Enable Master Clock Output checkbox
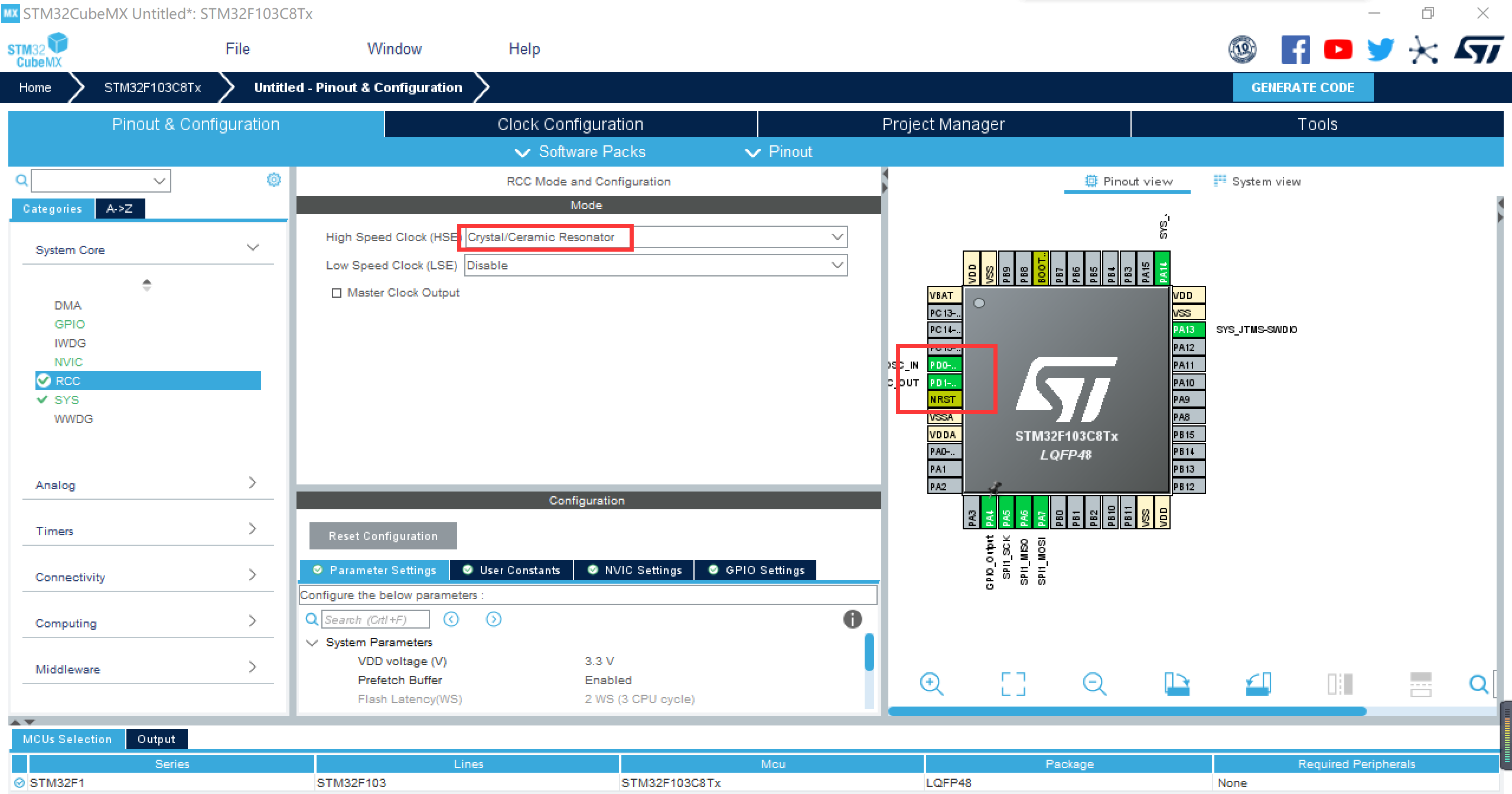This screenshot has height=794, width=1512. (x=337, y=293)
